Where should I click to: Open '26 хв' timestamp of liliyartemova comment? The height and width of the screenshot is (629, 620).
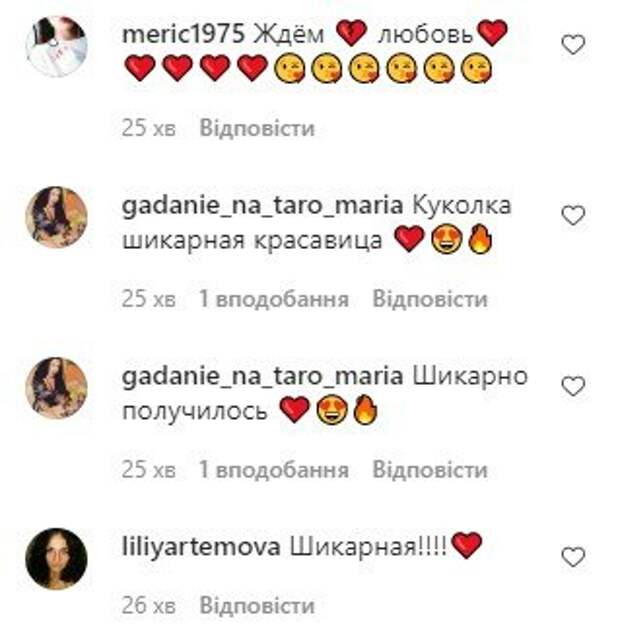coord(149,605)
